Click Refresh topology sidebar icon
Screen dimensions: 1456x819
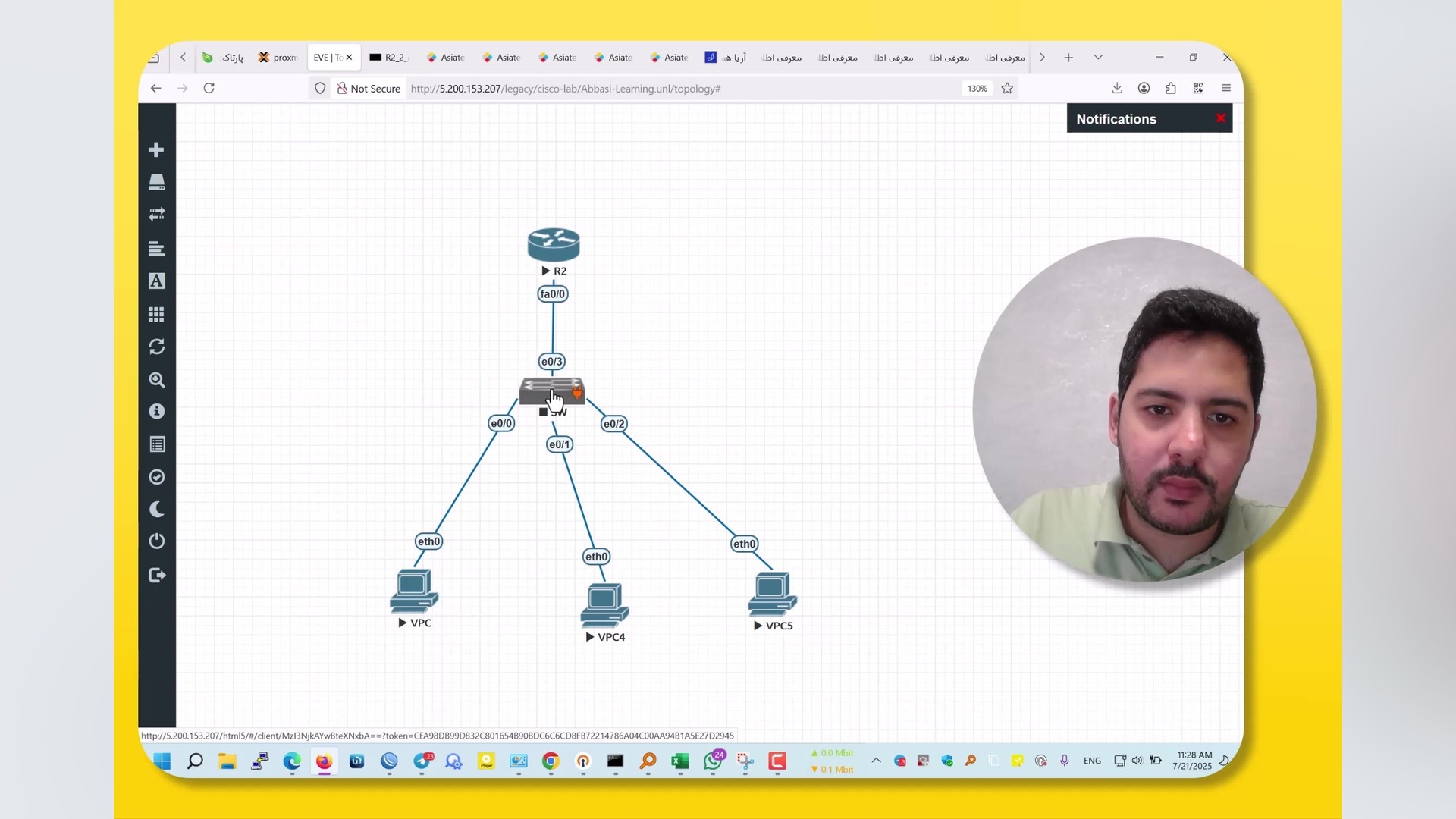(156, 347)
